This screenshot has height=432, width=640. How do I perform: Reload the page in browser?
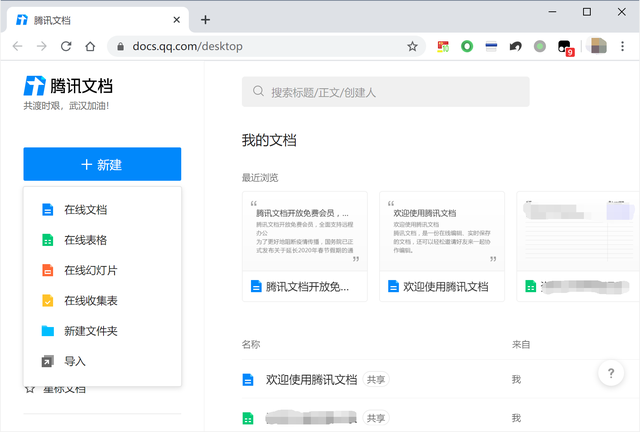(66, 46)
